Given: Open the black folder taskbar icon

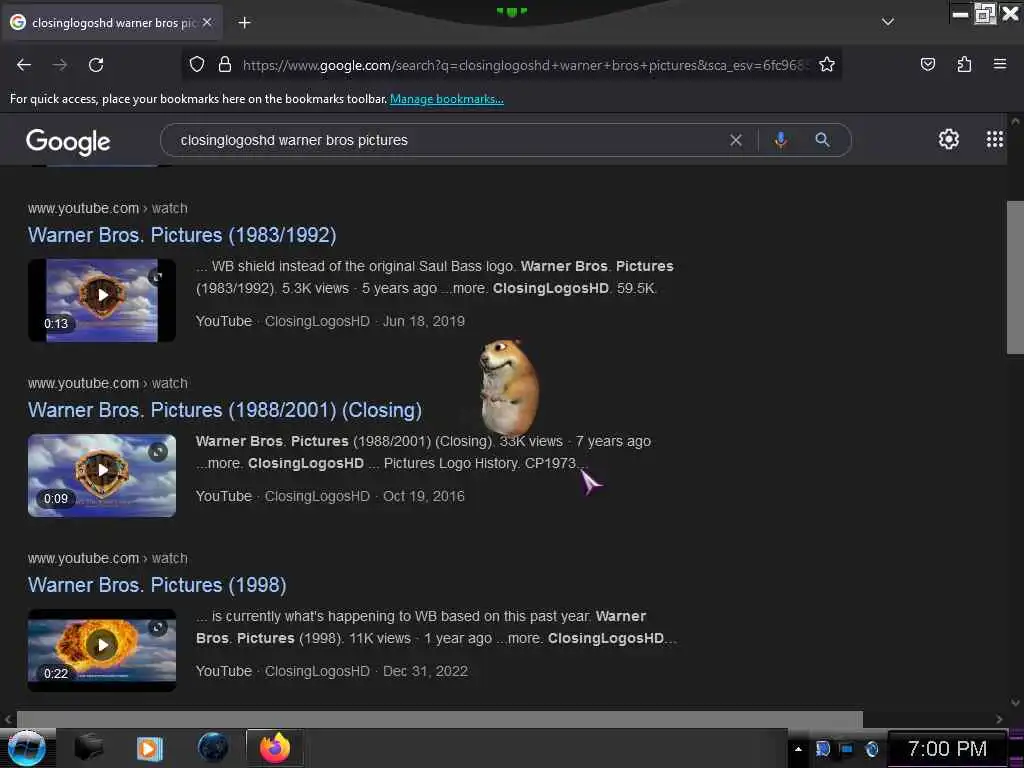Looking at the screenshot, I should click(89, 747).
